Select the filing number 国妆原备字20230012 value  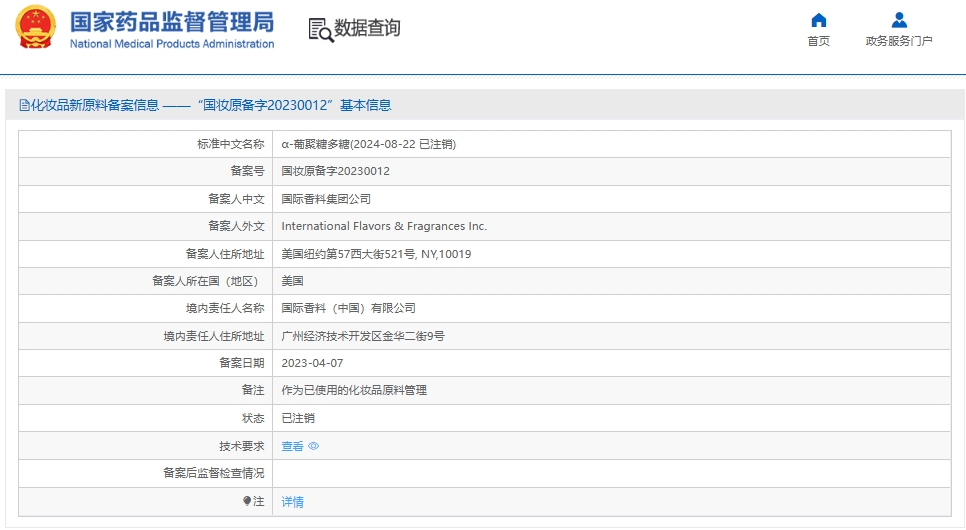(335, 171)
